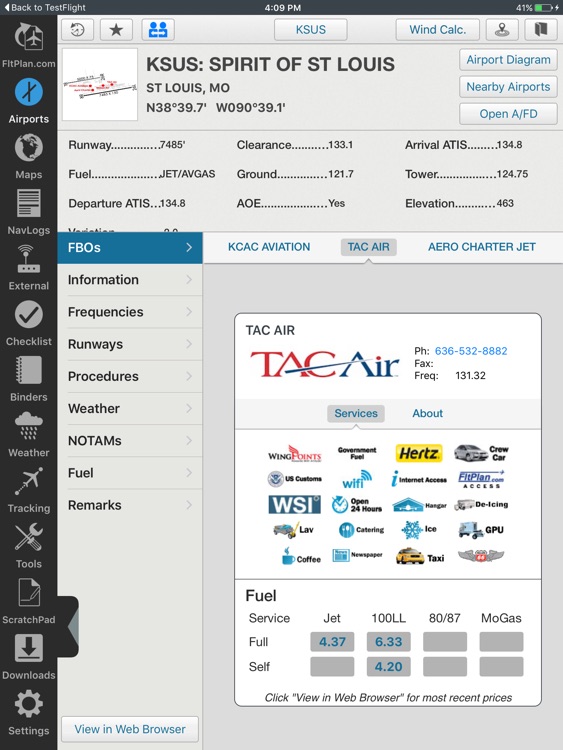Select the Services tab

(356, 413)
